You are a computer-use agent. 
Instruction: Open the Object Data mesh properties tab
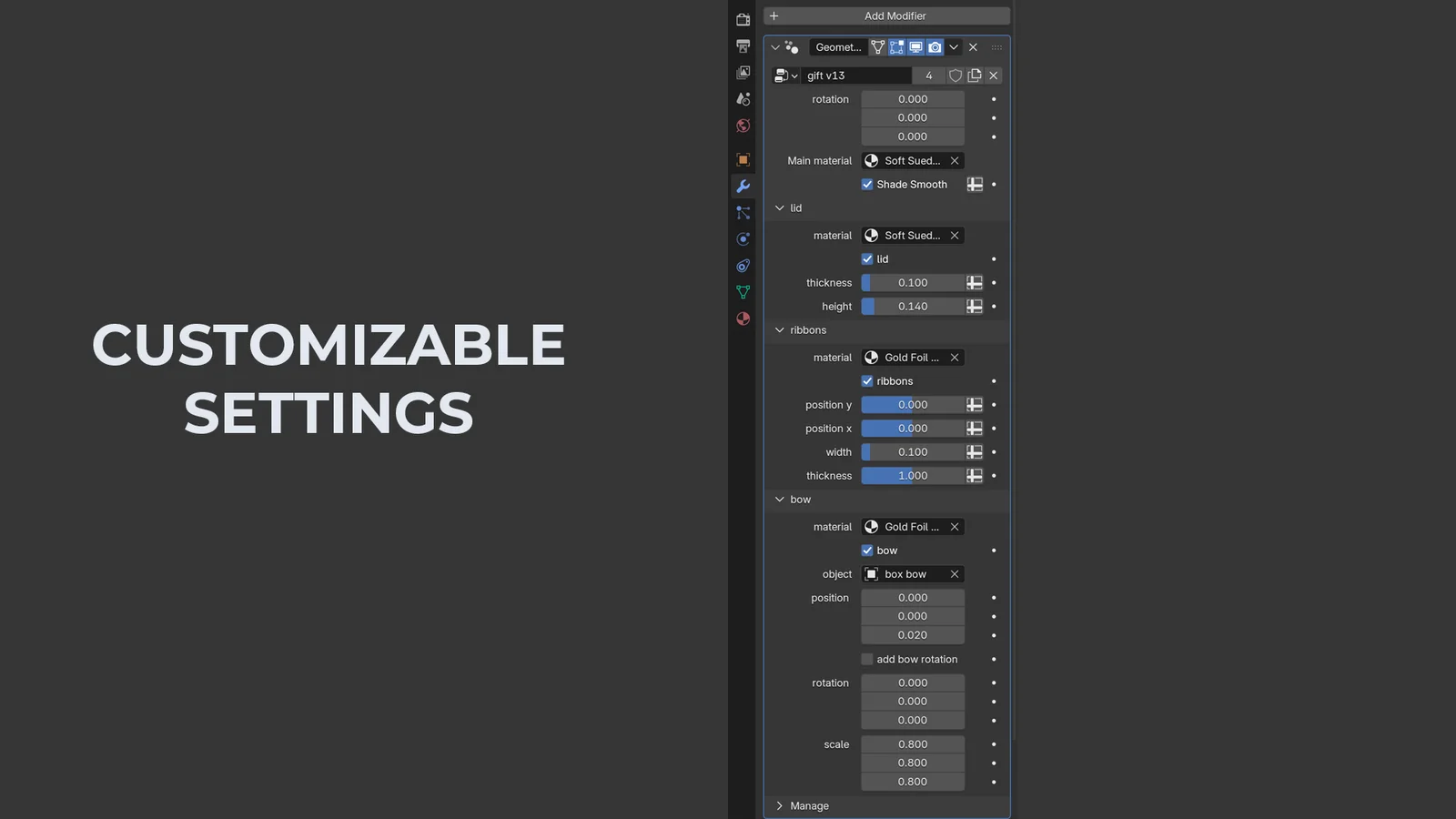pos(743,292)
